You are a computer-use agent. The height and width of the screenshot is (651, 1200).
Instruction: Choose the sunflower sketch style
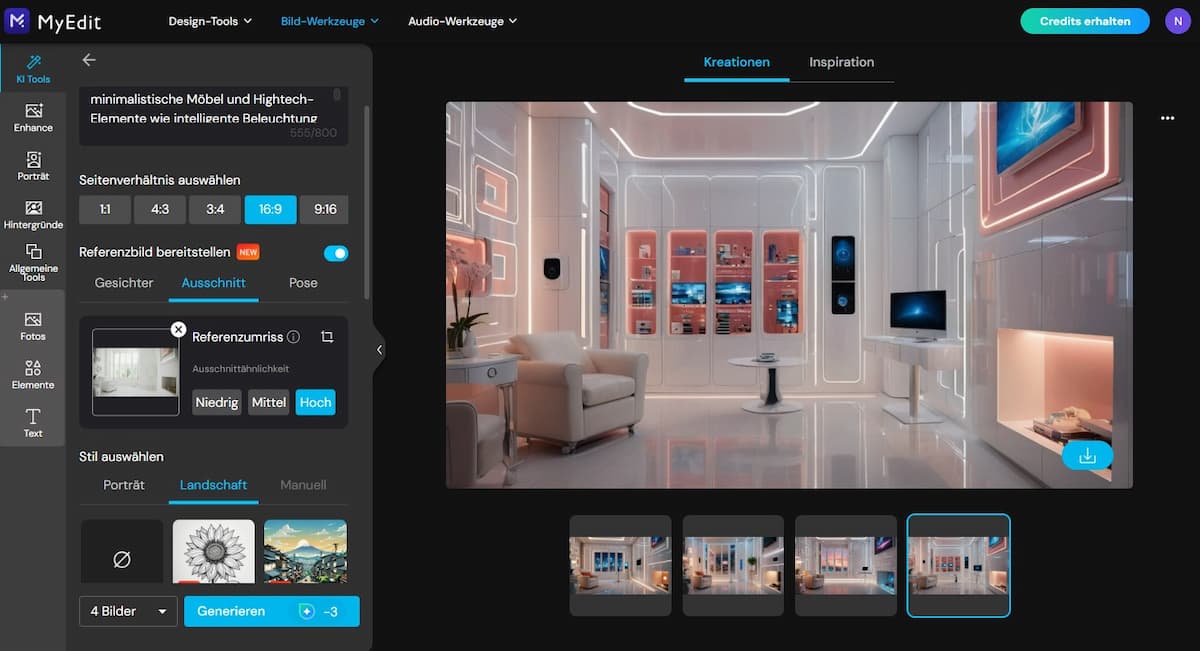click(x=214, y=551)
